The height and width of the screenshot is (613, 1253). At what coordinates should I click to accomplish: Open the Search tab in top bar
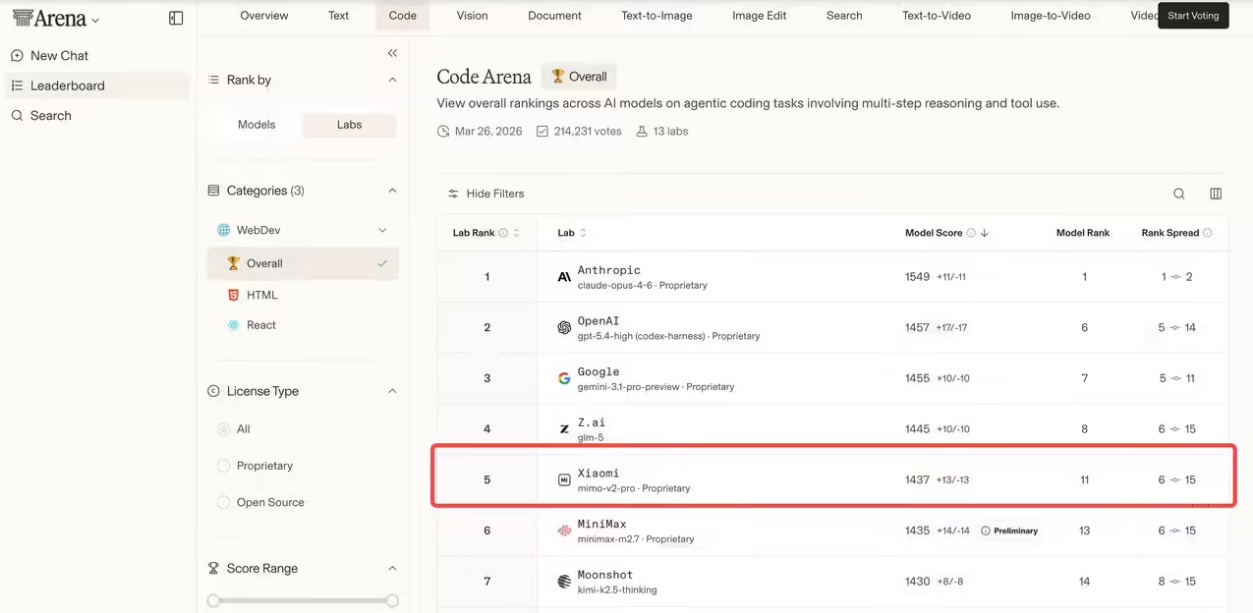(844, 16)
